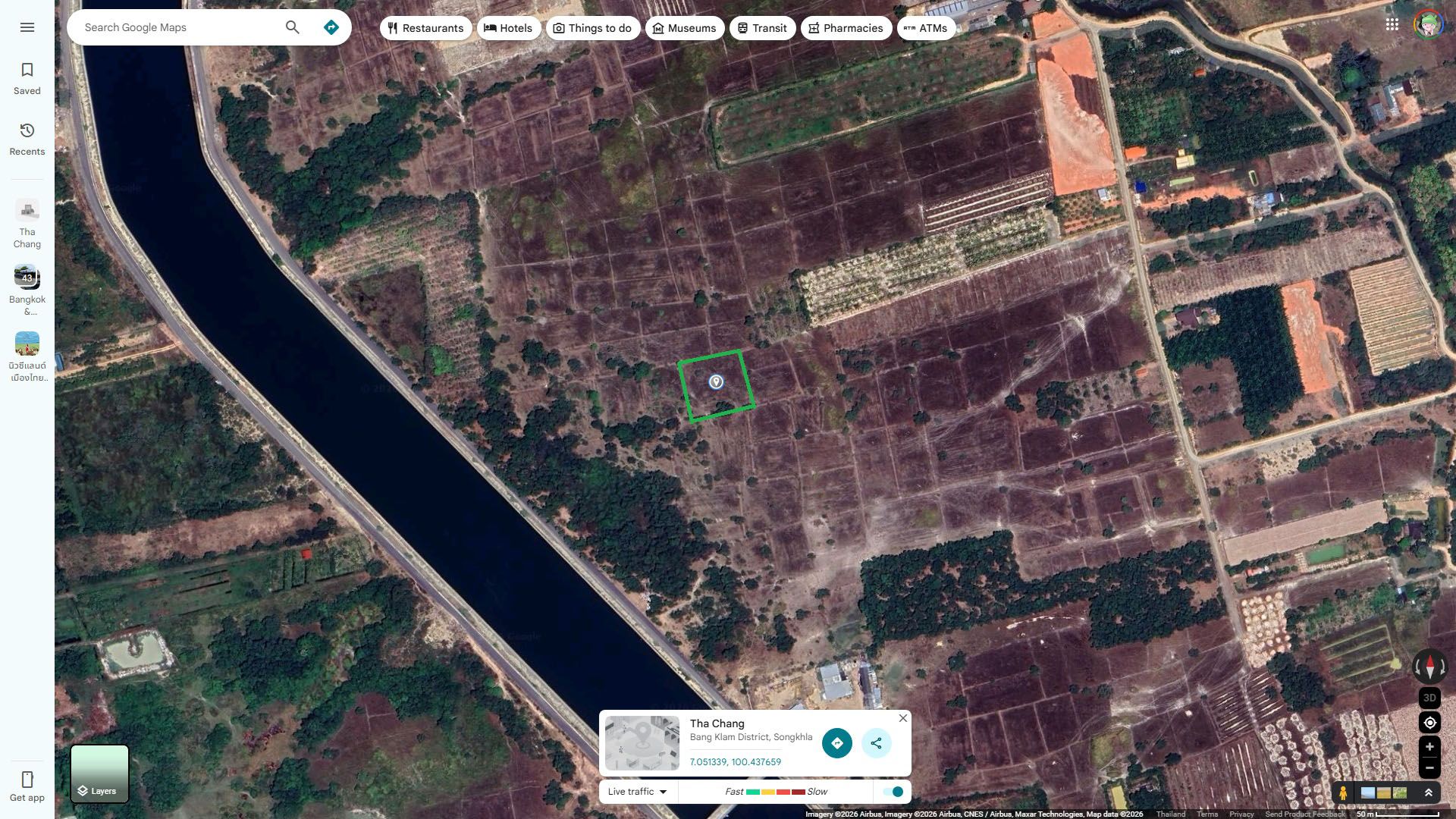This screenshot has height=819, width=1456.
Task: Click the Search Google Maps field
Action: click(x=178, y=27)
